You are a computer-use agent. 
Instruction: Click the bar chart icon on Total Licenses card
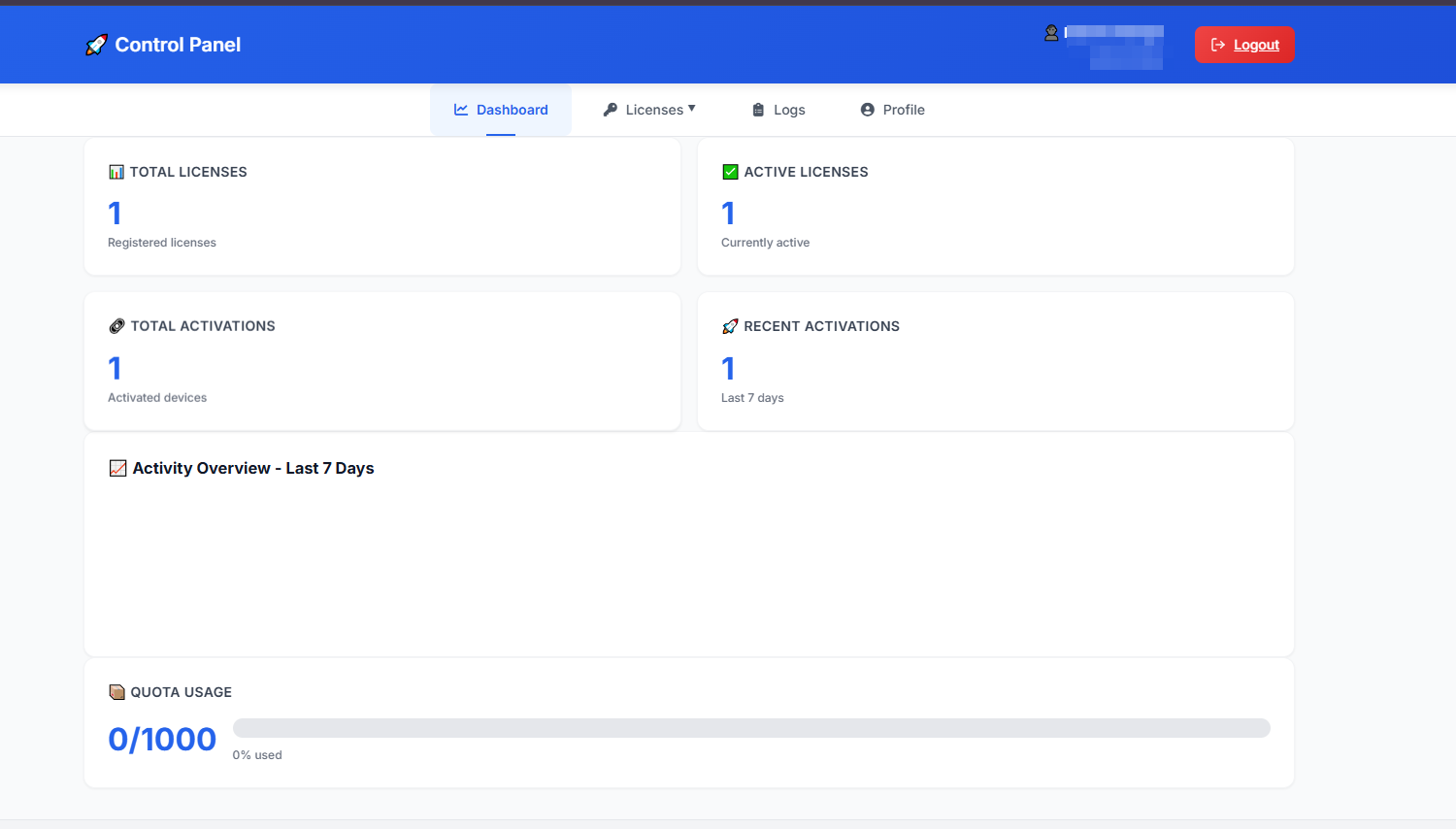tap(116, 171)
